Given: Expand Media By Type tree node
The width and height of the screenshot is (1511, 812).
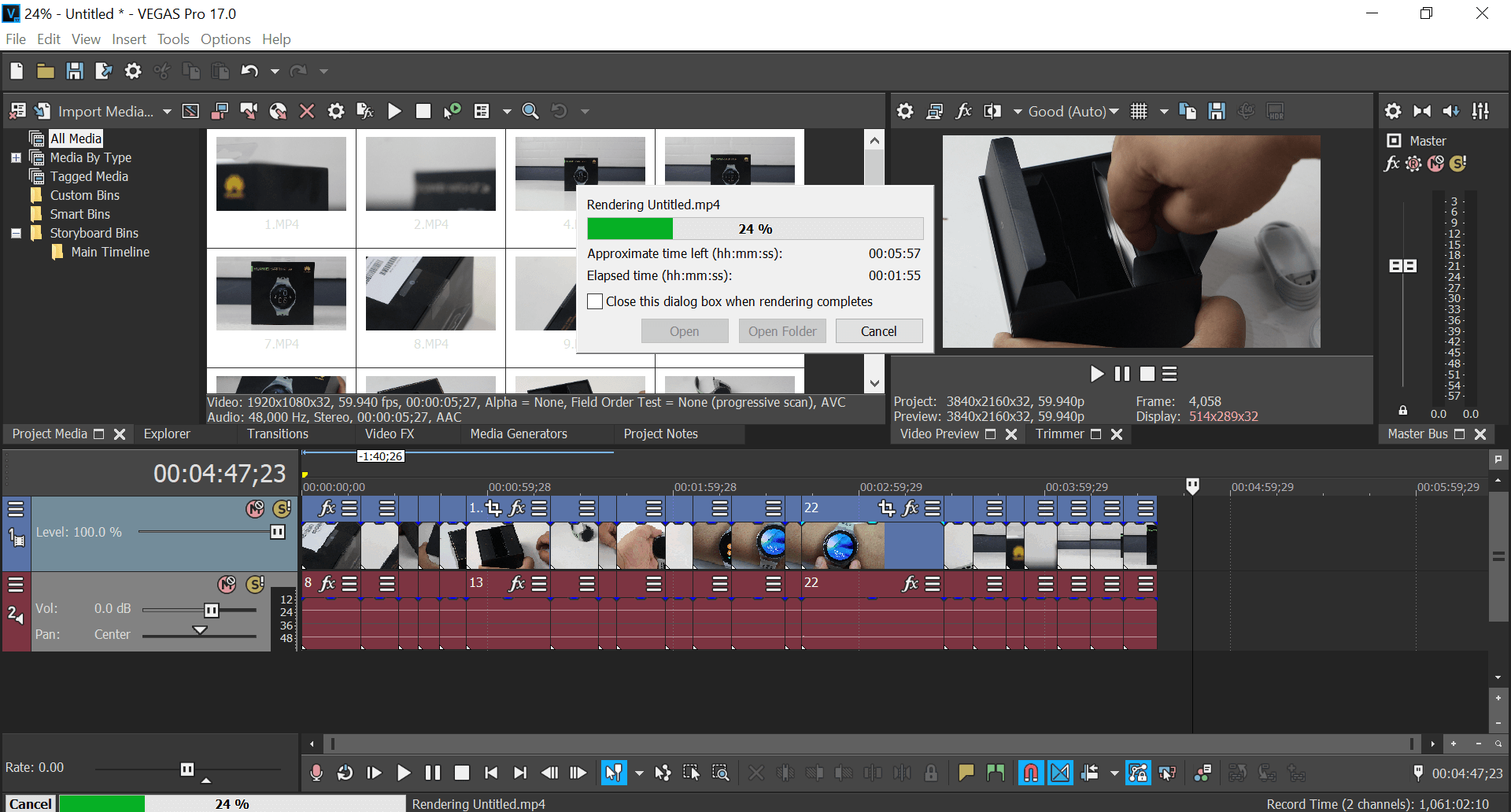Looking at the screenshot, I should point(16,157).
